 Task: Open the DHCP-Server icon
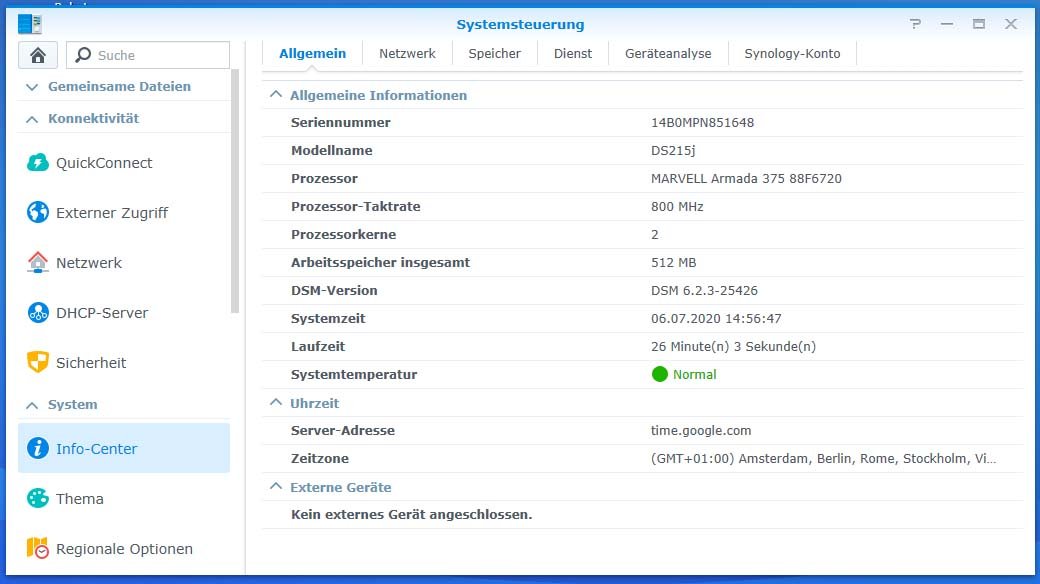pos(38,313)
